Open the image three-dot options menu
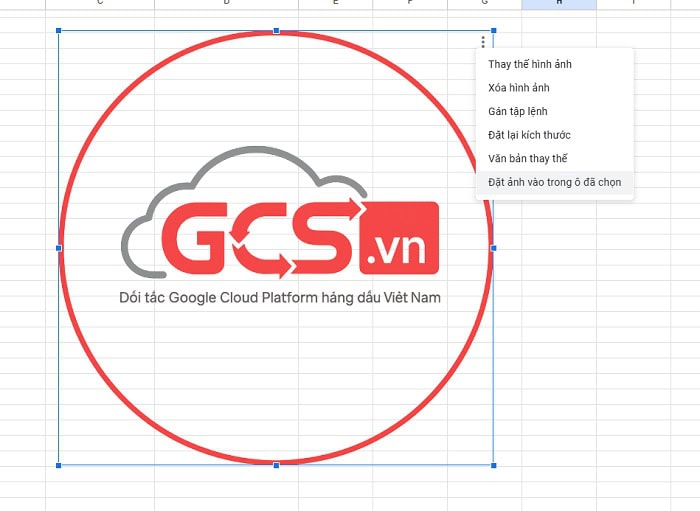Screen dimensions: 700x511 click(x=483, y=42)
